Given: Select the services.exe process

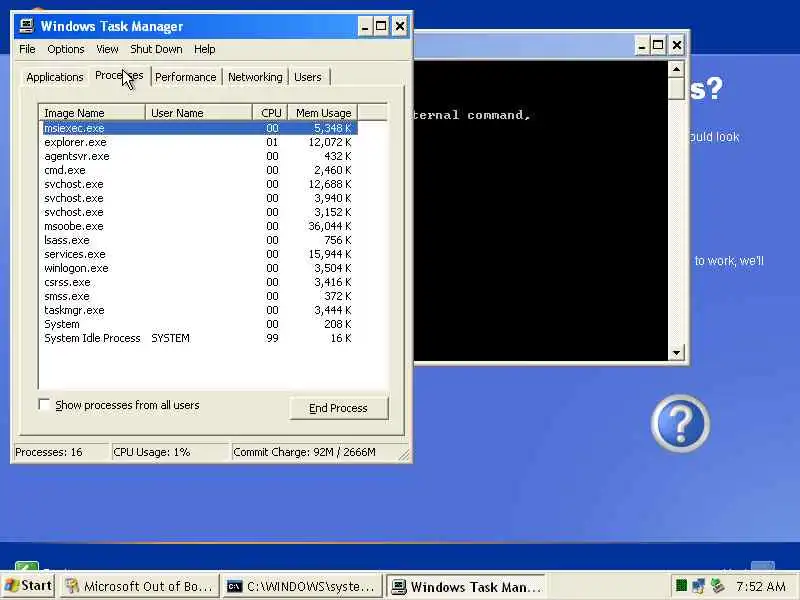Looking at the screenshot, I should pyautogui.click(x=200, y=254).
